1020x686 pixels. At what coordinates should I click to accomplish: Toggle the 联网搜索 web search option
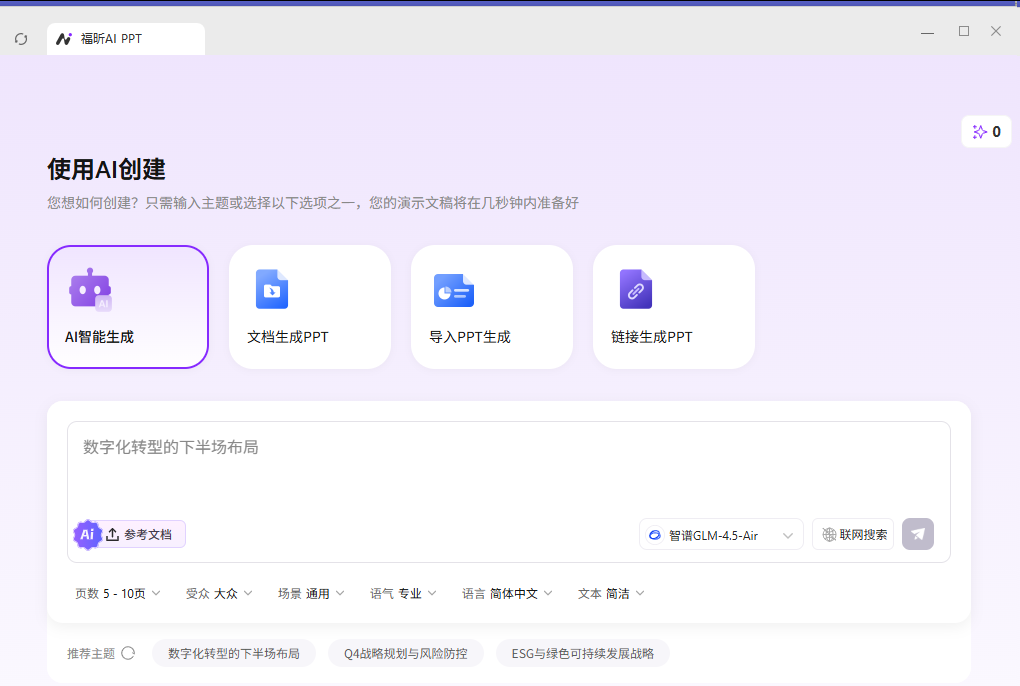(853, 534)
